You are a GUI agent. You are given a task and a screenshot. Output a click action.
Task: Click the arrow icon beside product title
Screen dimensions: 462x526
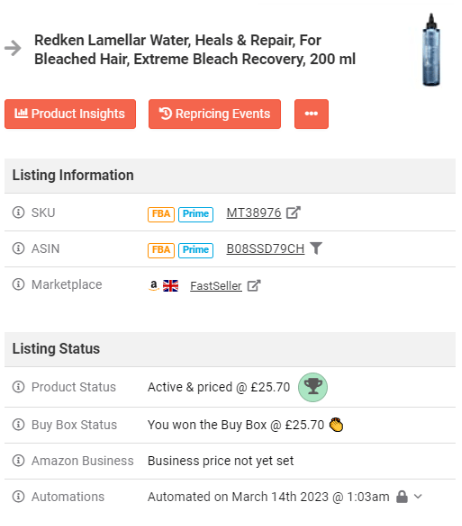tap(13, 48)
